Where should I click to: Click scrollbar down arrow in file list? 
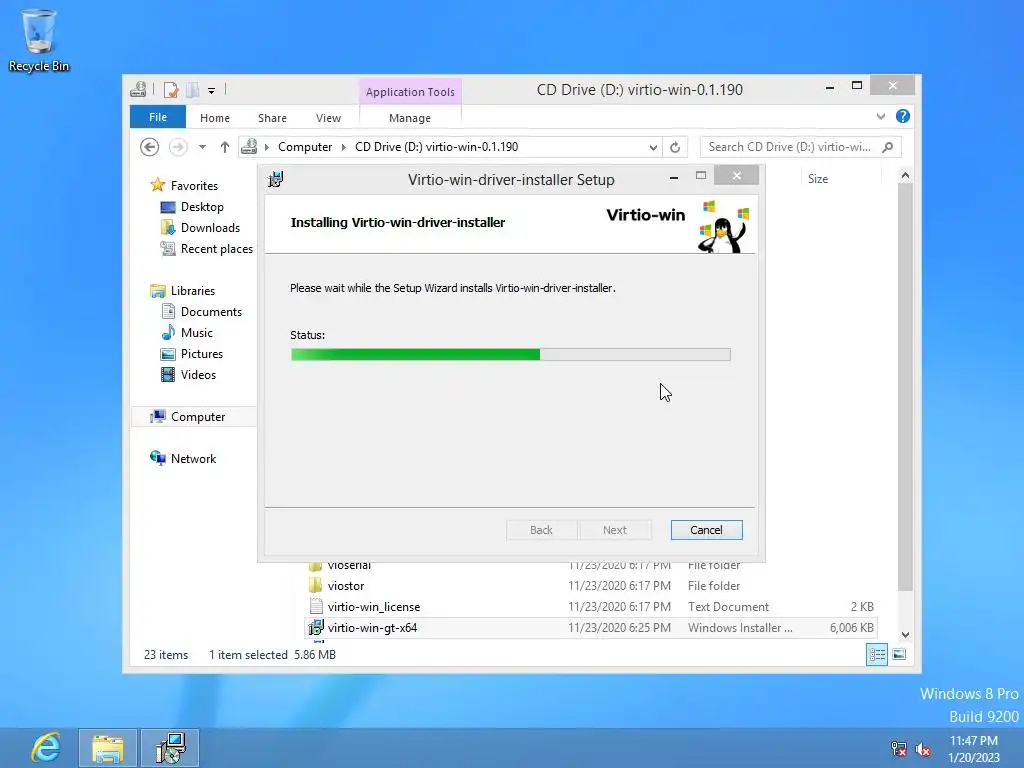pos(905,634)
